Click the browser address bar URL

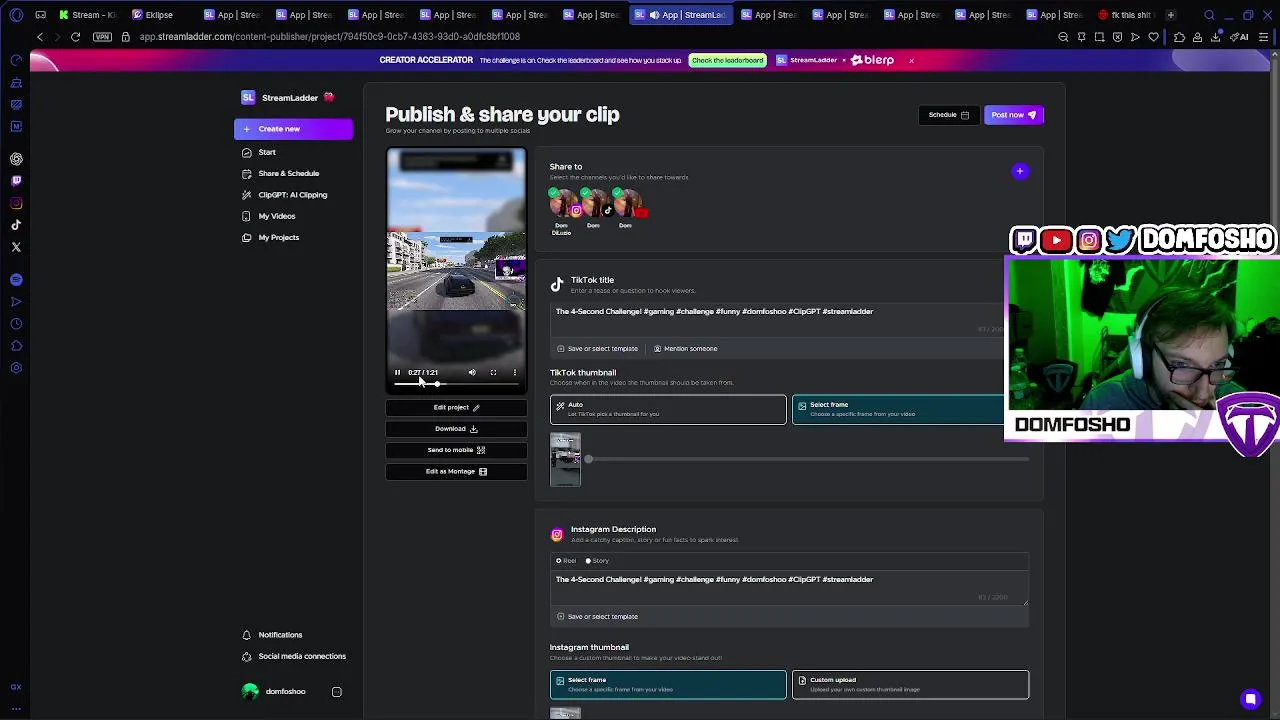[x=330, y=37]
